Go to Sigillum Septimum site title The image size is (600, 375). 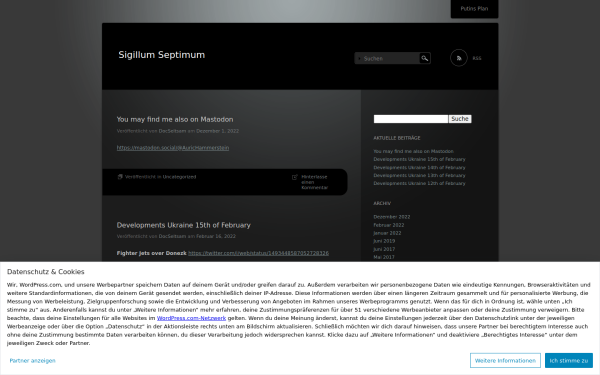coord(161,55)
